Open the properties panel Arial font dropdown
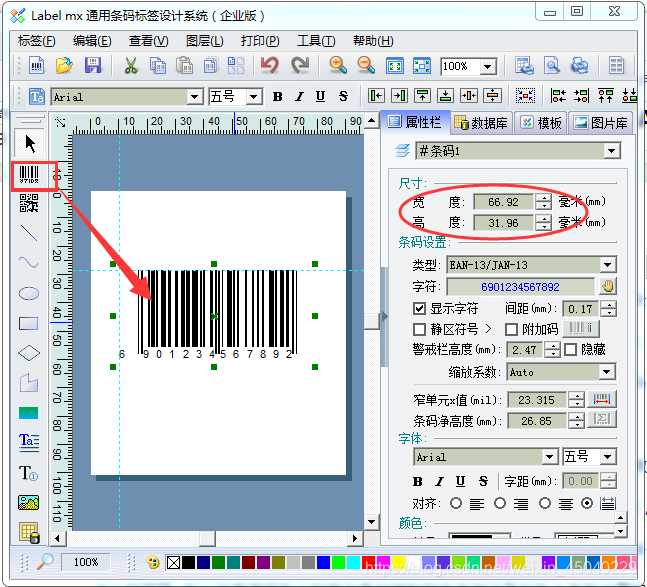The width and height of the screenshot is (647, 587). 549,457
